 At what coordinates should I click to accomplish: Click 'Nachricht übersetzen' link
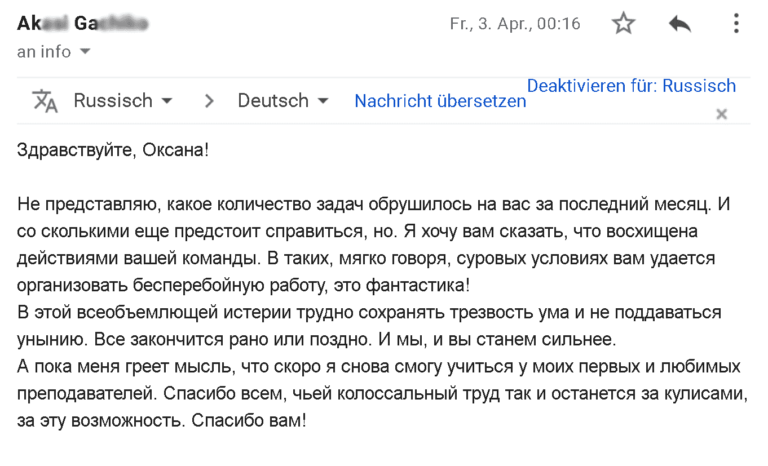(440, 101)
